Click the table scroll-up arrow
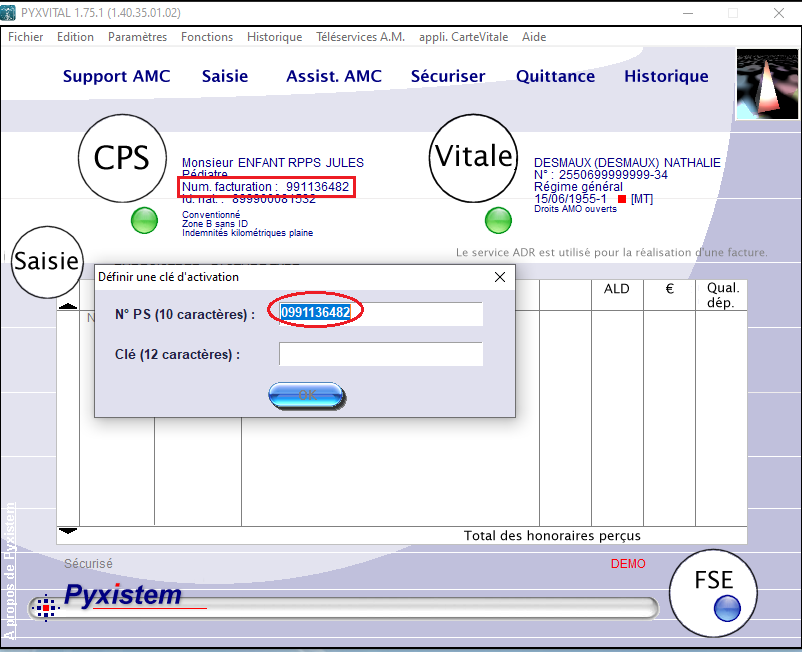The width and height of the screenshot is (802, 652). pyautogui.click(x=68, y=306)
